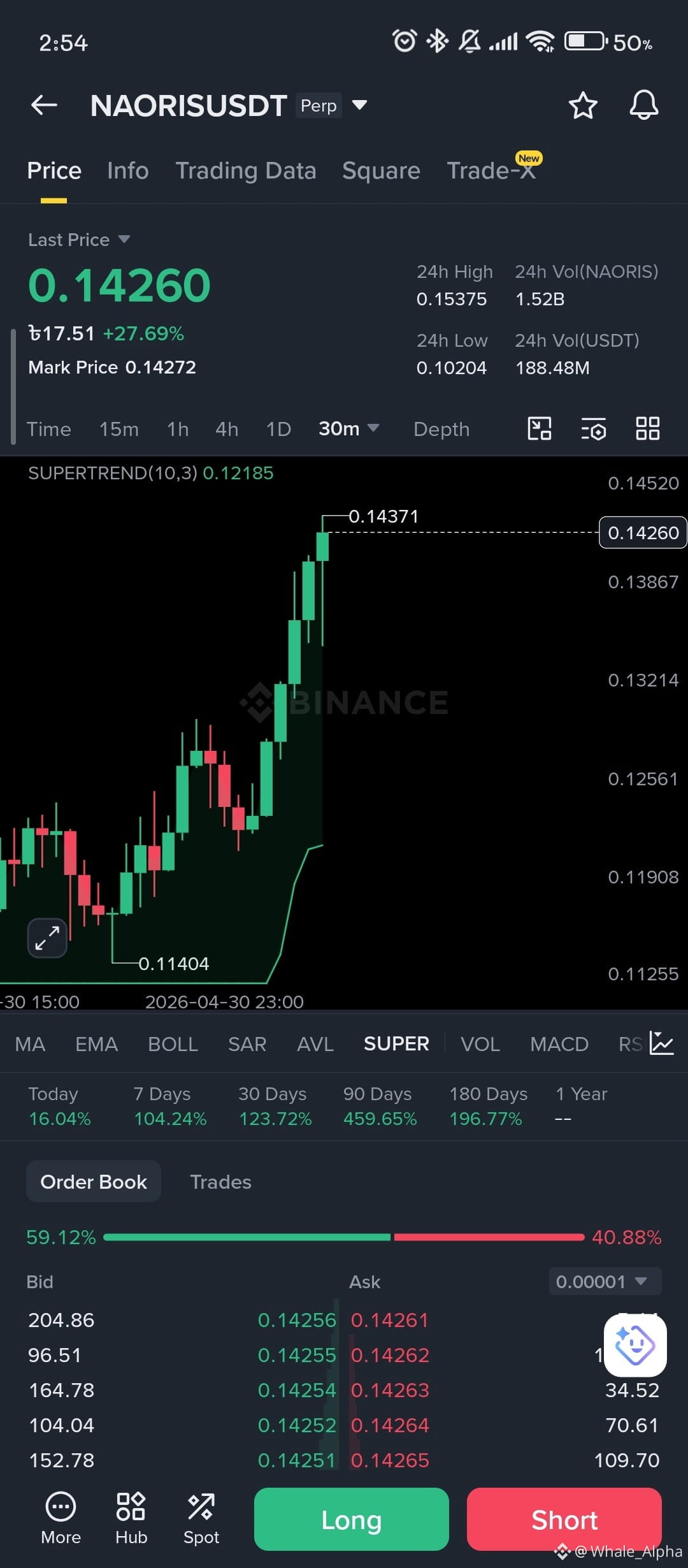Tap the Mark Price 0.14272

tap(112, 367)
